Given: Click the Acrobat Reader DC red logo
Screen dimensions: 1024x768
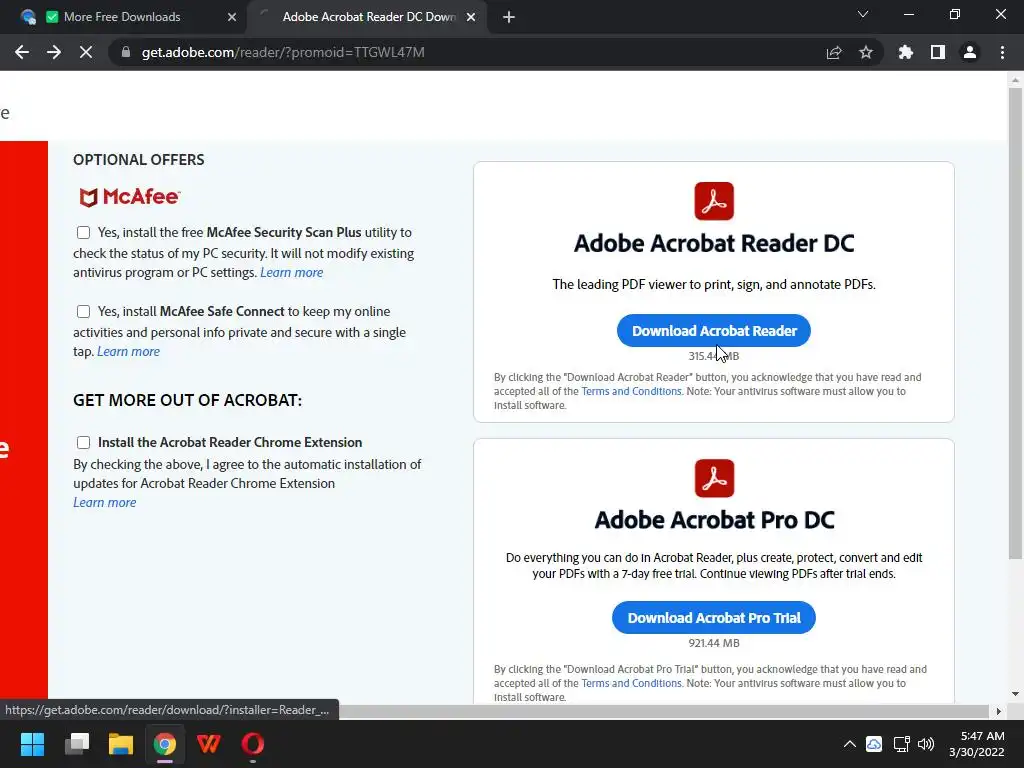Looking at the screenshot, I should pyautogui.click(x=714, y=201).
